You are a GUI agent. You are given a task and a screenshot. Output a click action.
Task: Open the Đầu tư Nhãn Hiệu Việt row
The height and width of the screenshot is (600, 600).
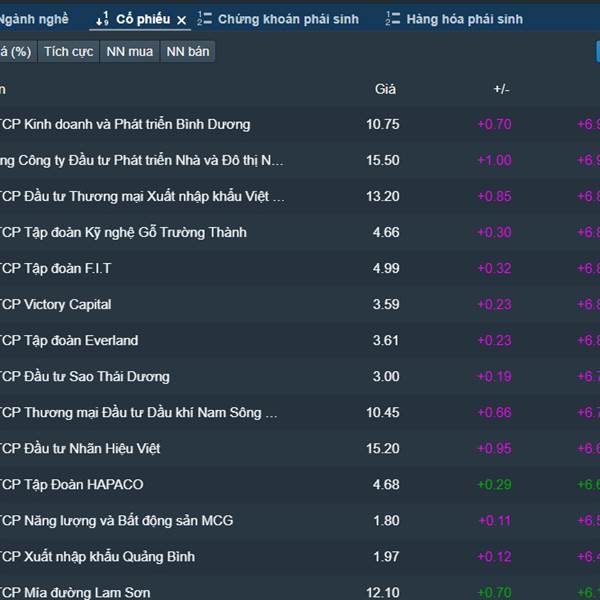[300, 448]
